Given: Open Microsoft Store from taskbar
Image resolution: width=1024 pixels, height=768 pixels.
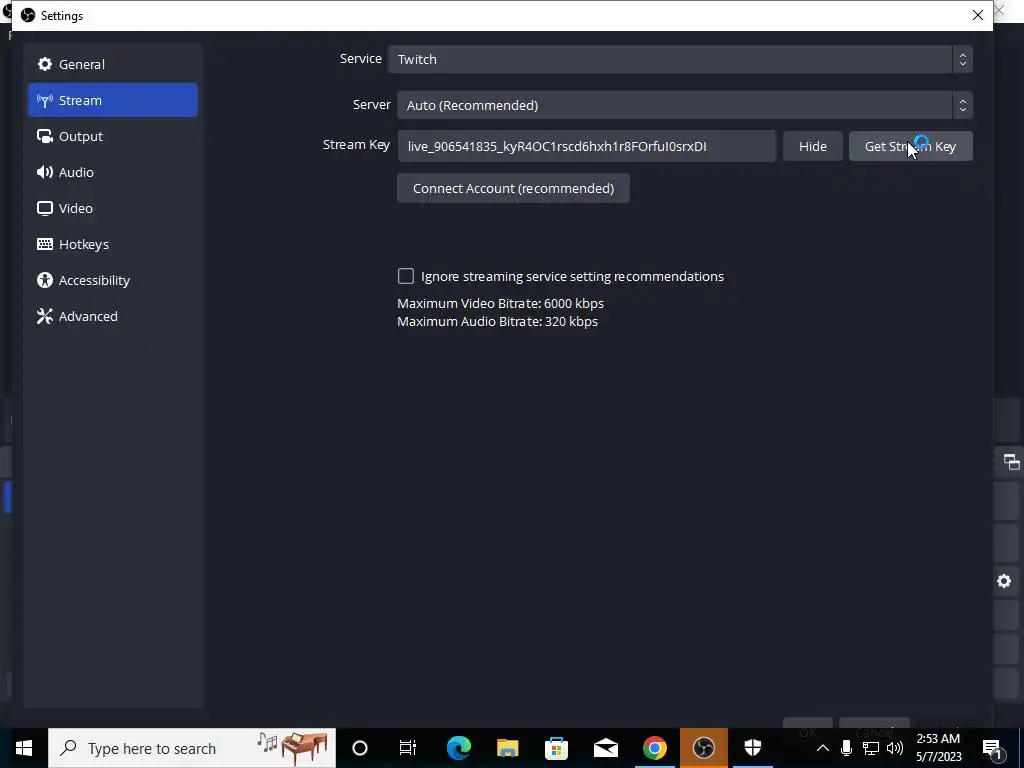Looking at the screenshot, I should (x=556, y=748).
